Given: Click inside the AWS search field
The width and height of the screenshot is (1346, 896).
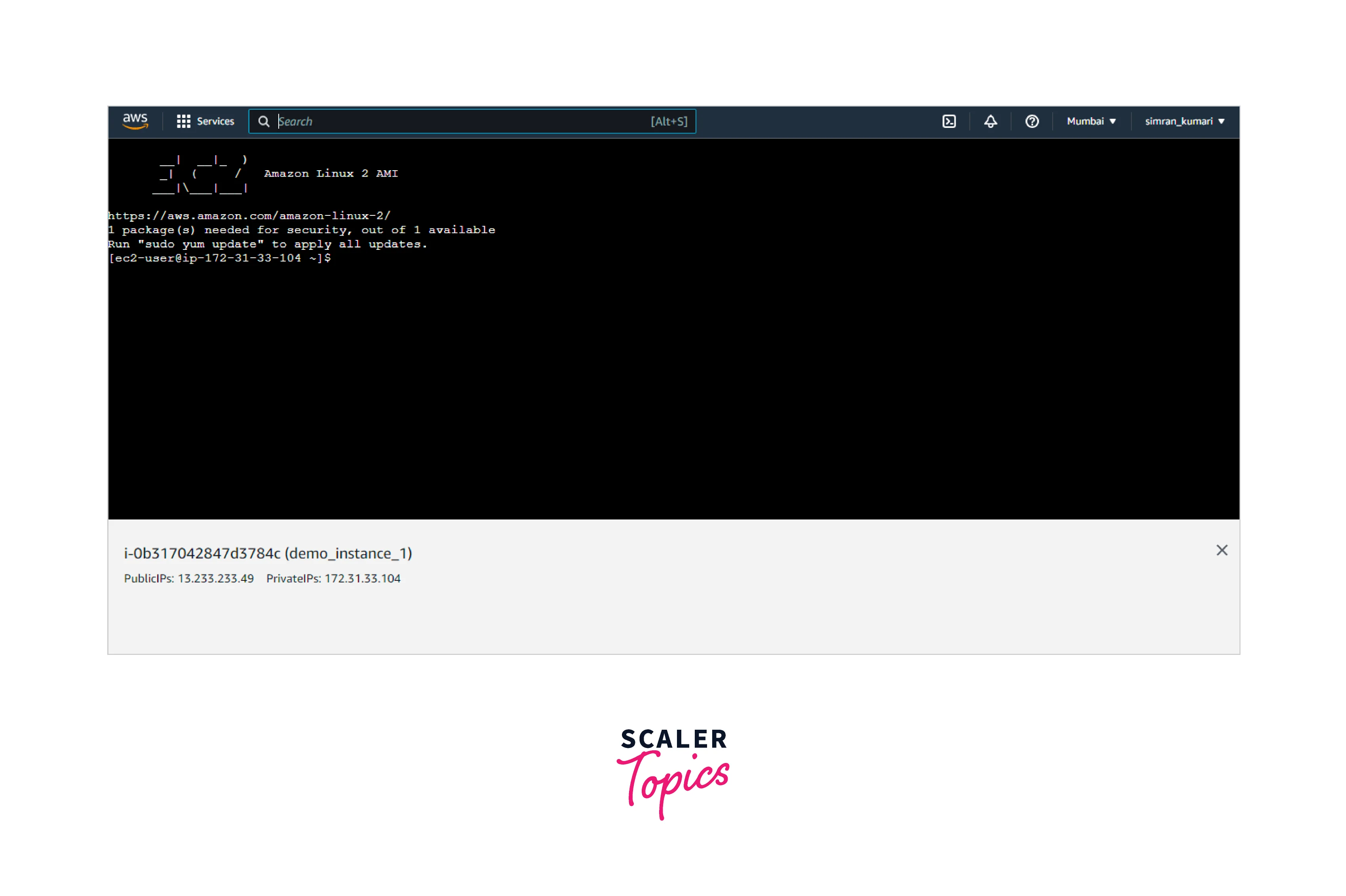Looking at the screenshot, I should pyautogui.click(x=457, y=121).
